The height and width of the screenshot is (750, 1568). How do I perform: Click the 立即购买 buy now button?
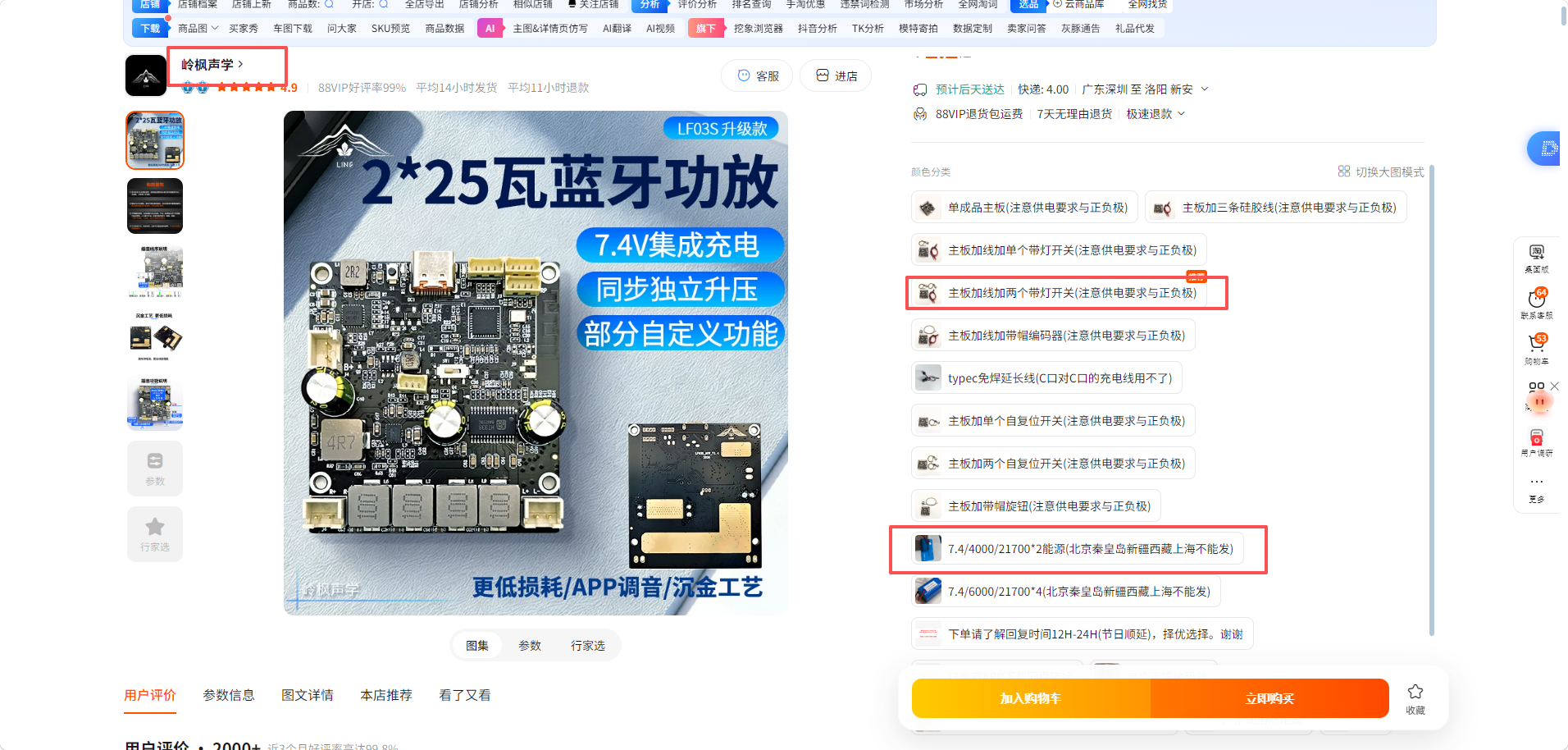pos(1269,698)
